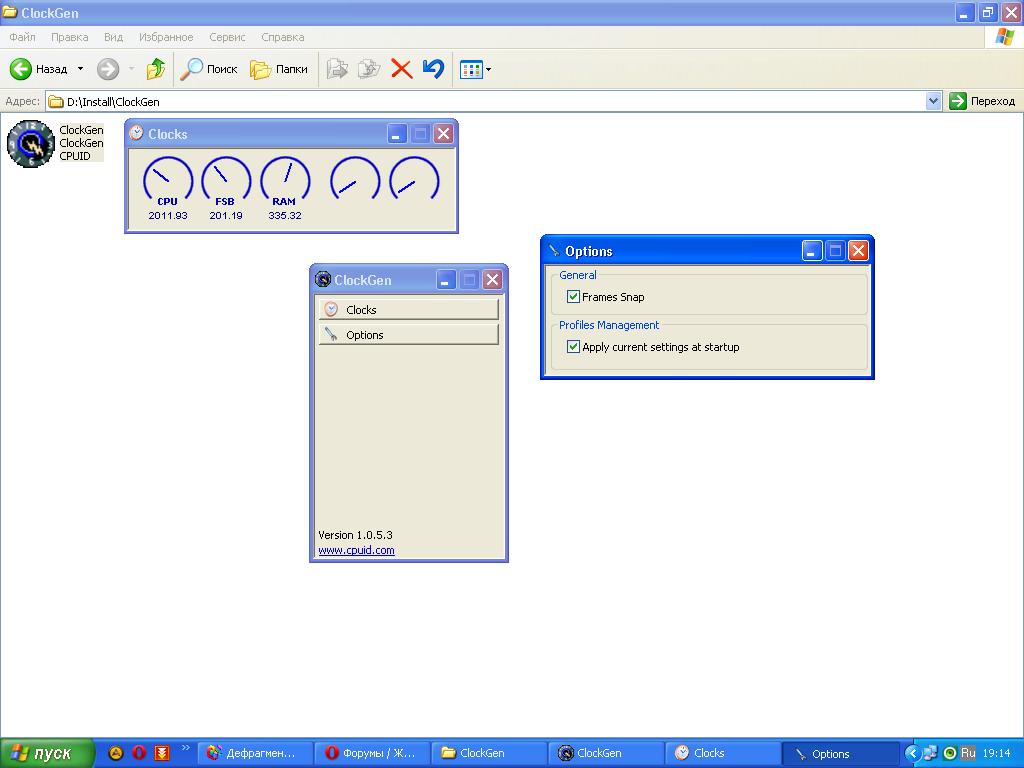Click the RAM gauge in Clocks window
This screenshot has height=768, width=1024.
coord(285,181)
